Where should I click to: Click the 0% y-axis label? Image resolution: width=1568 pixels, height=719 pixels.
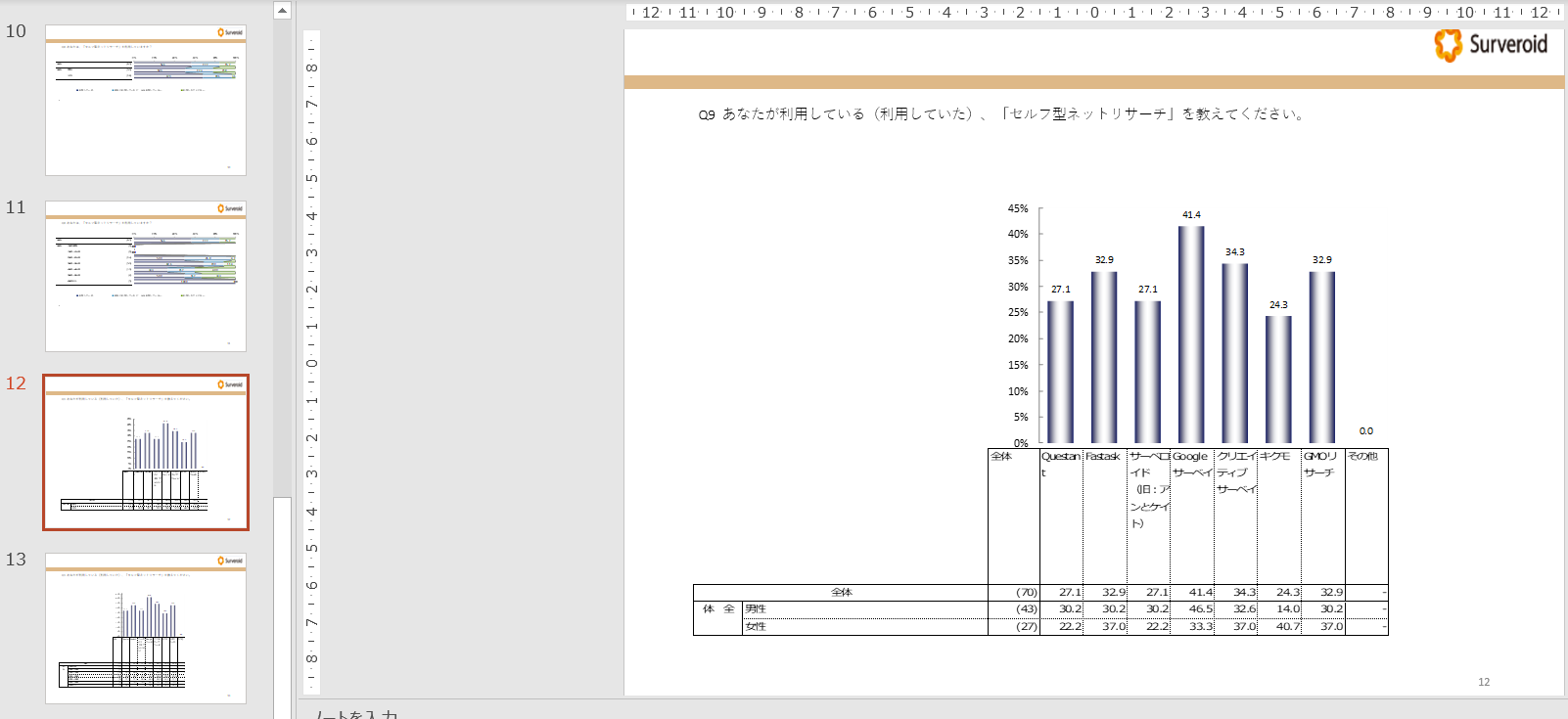pos(1021,443)
